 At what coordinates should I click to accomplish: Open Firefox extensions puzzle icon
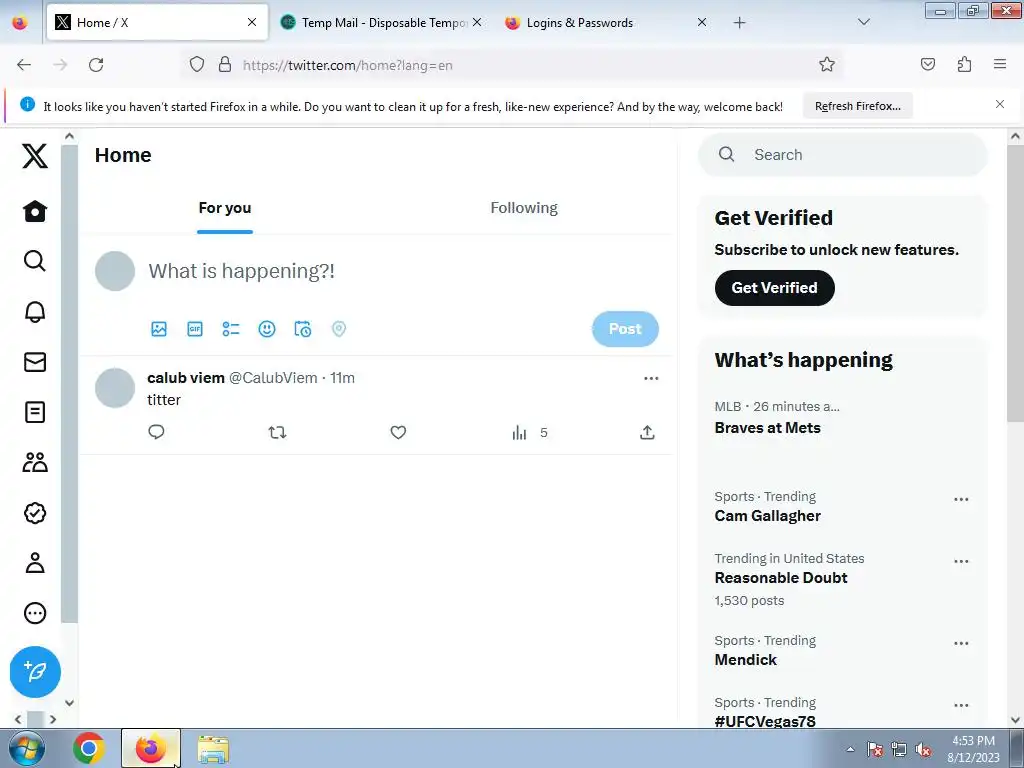pyautogui.click(x=964, y=64)
